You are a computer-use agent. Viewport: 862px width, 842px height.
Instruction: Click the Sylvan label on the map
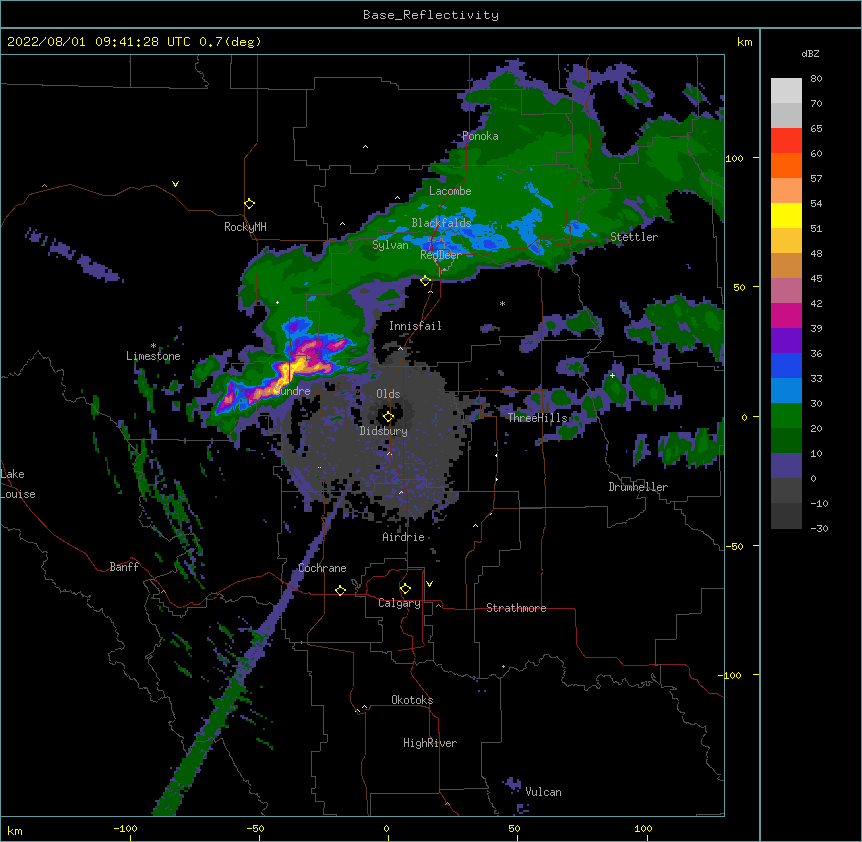(x=390, y=245)
